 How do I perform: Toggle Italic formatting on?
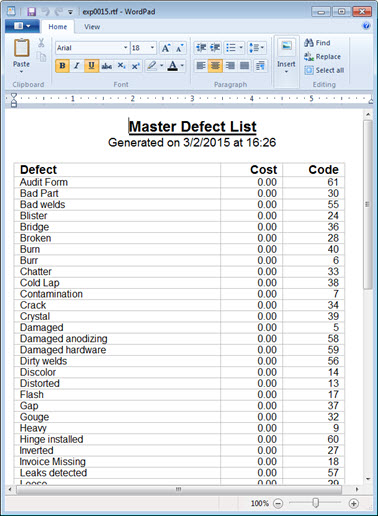[x=77, y=66]
